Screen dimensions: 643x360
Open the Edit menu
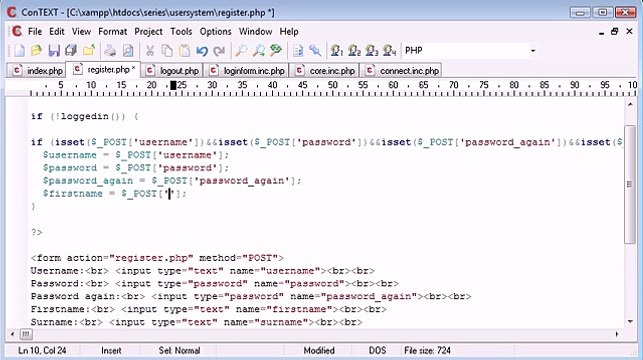point(57,32)
